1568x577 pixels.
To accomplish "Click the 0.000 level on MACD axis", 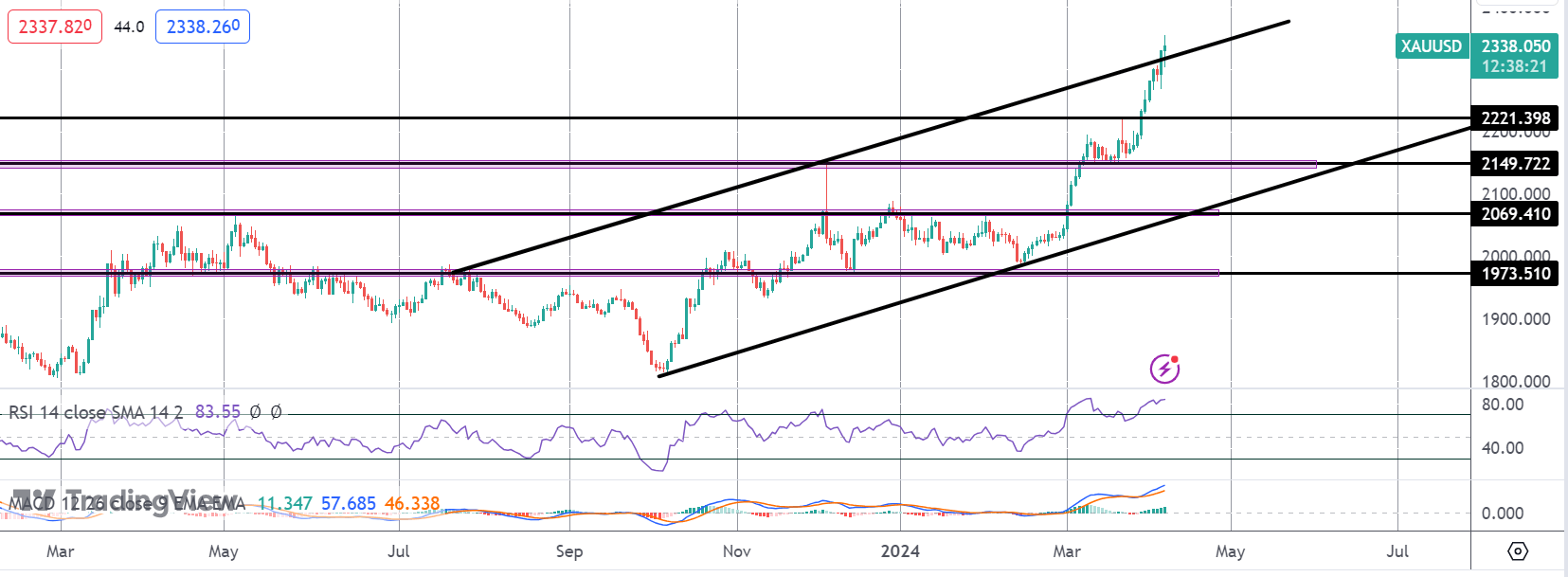I will tap(1503, 514).
